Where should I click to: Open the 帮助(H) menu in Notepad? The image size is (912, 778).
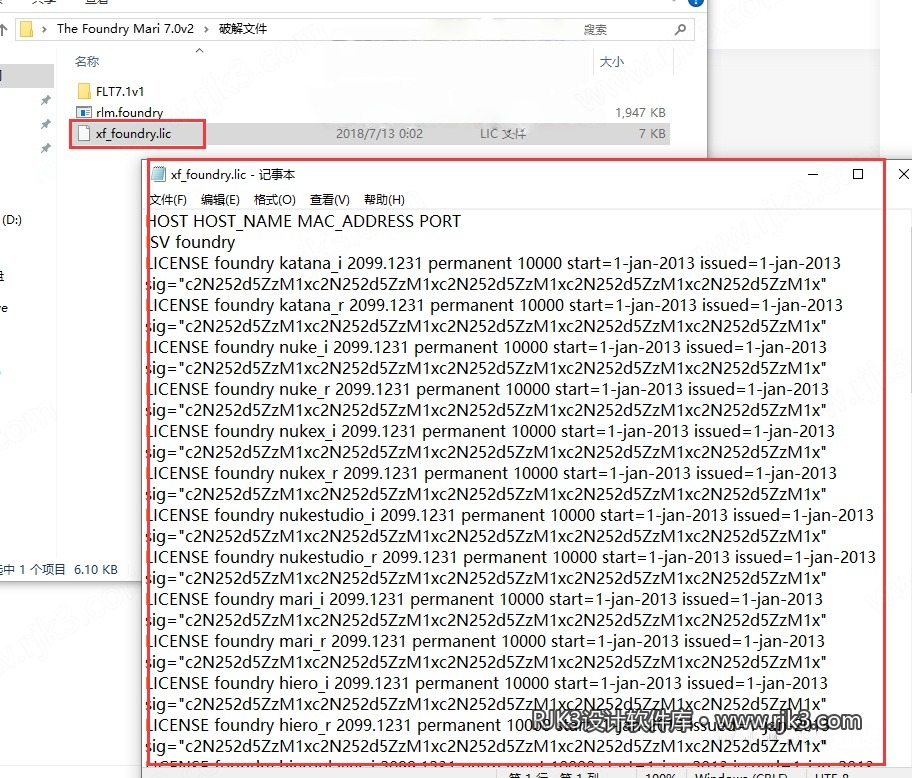point(384,199)
